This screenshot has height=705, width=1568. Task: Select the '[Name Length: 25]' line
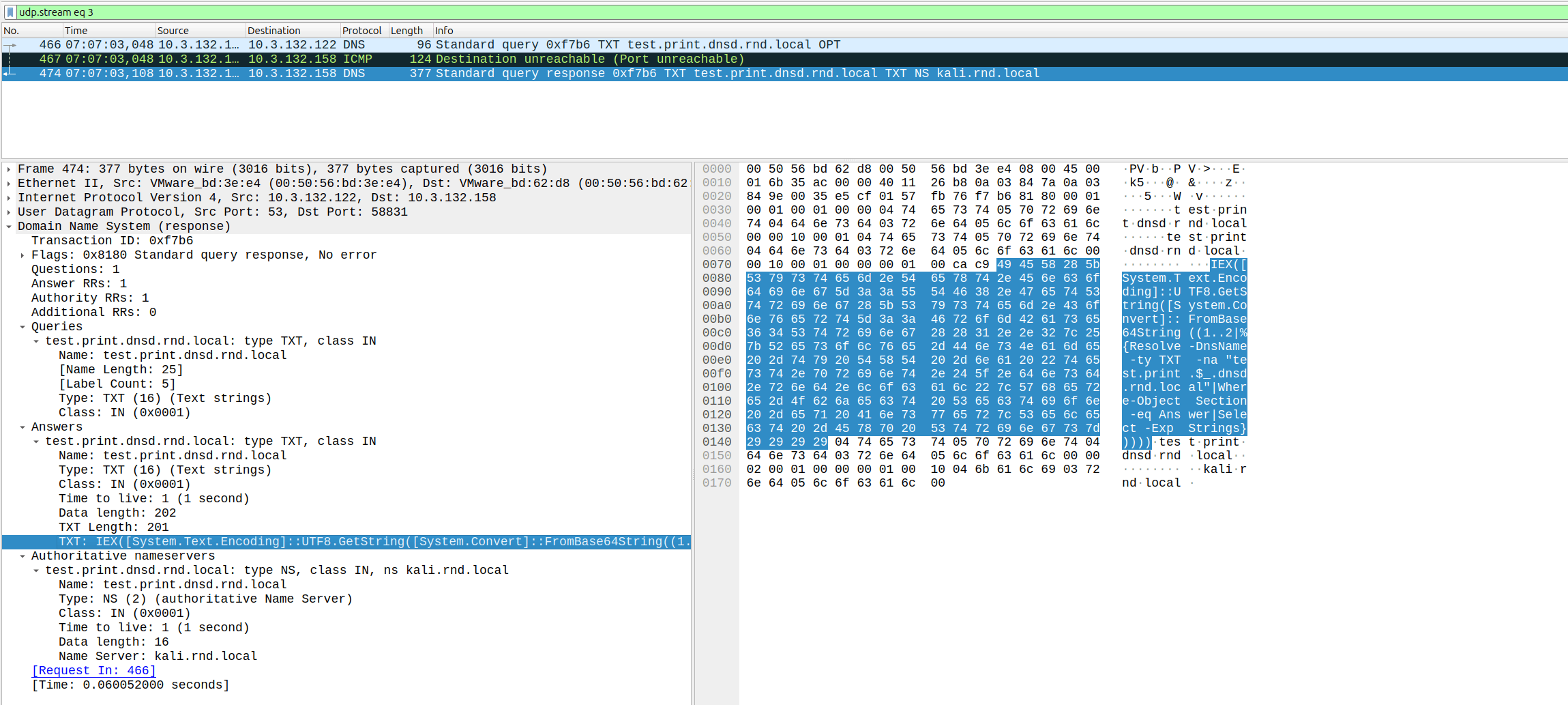pos(121,370)
